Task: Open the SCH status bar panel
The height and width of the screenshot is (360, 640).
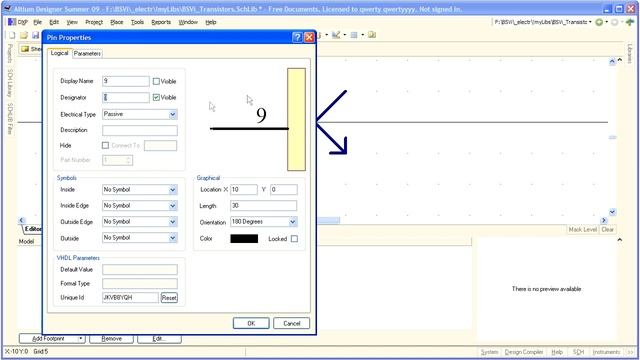Action: 578,352
